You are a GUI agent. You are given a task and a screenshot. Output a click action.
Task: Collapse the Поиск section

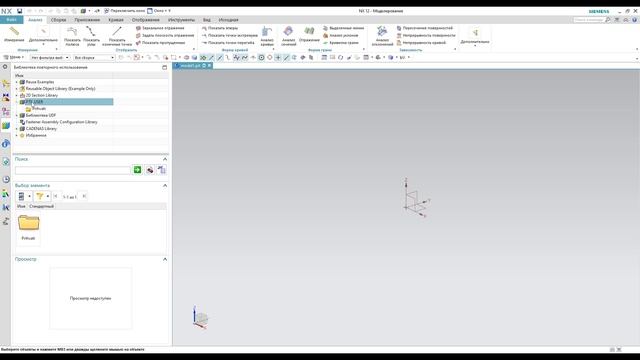pos(165,159)
